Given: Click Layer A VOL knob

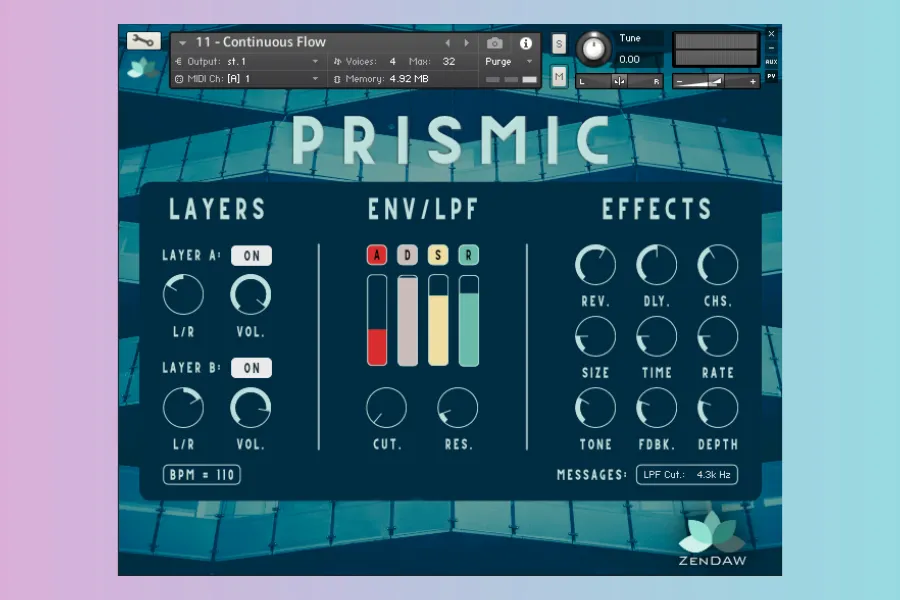Looking at the screenshot, I should pos(251,295).
